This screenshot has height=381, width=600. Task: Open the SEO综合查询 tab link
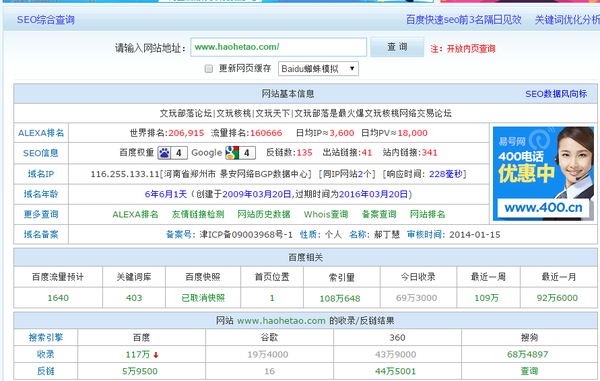(x=46, y=20)
